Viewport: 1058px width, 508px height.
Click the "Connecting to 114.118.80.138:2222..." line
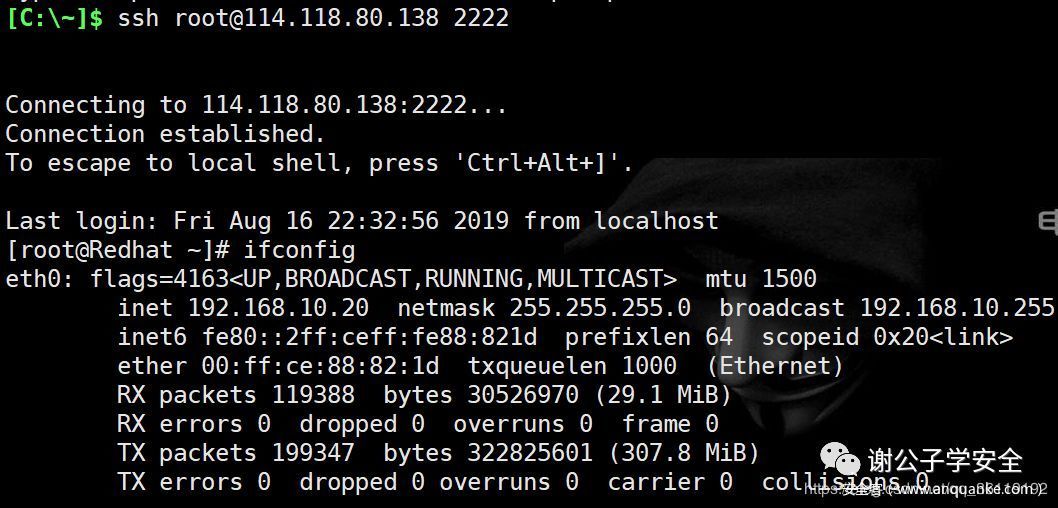[x=256, y=105]
